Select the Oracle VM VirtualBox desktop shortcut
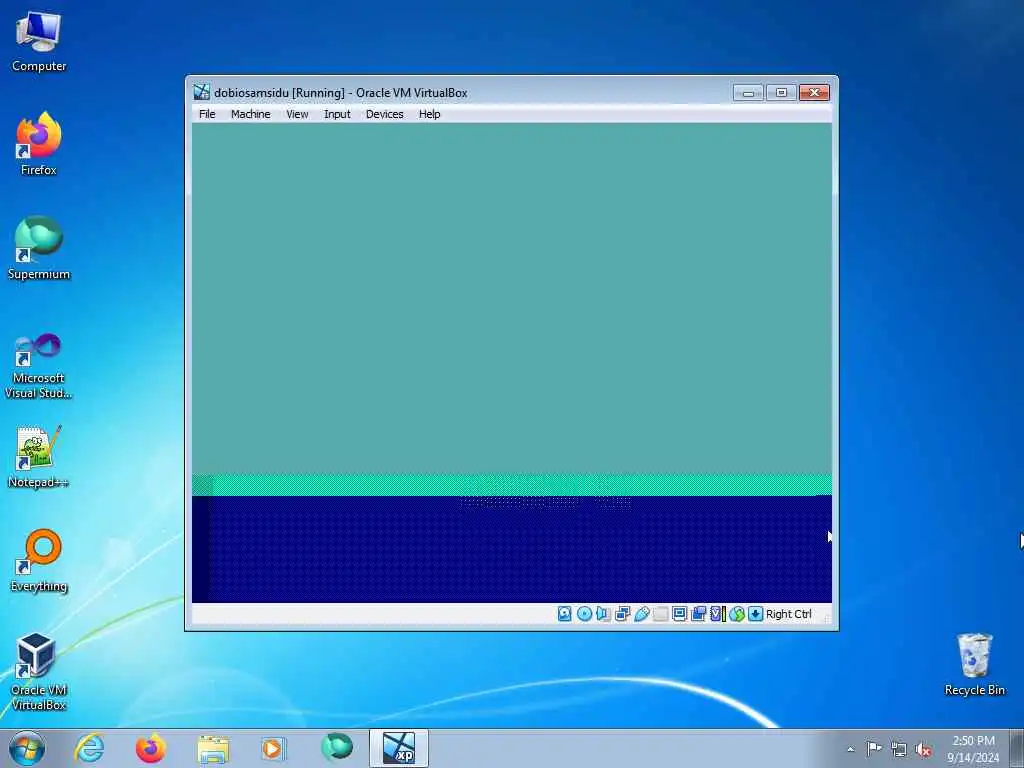The image size is (1024, 768). [x=39, y=671]
